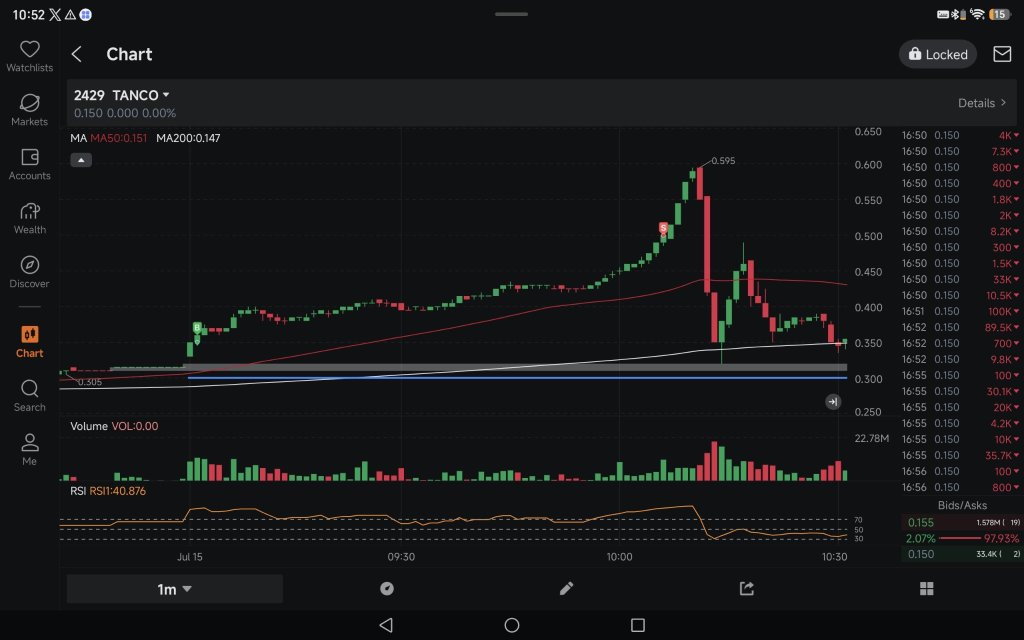The height and width of the screenshot is (640, 1024).
Task: Open the Details link
Action: 982,103
